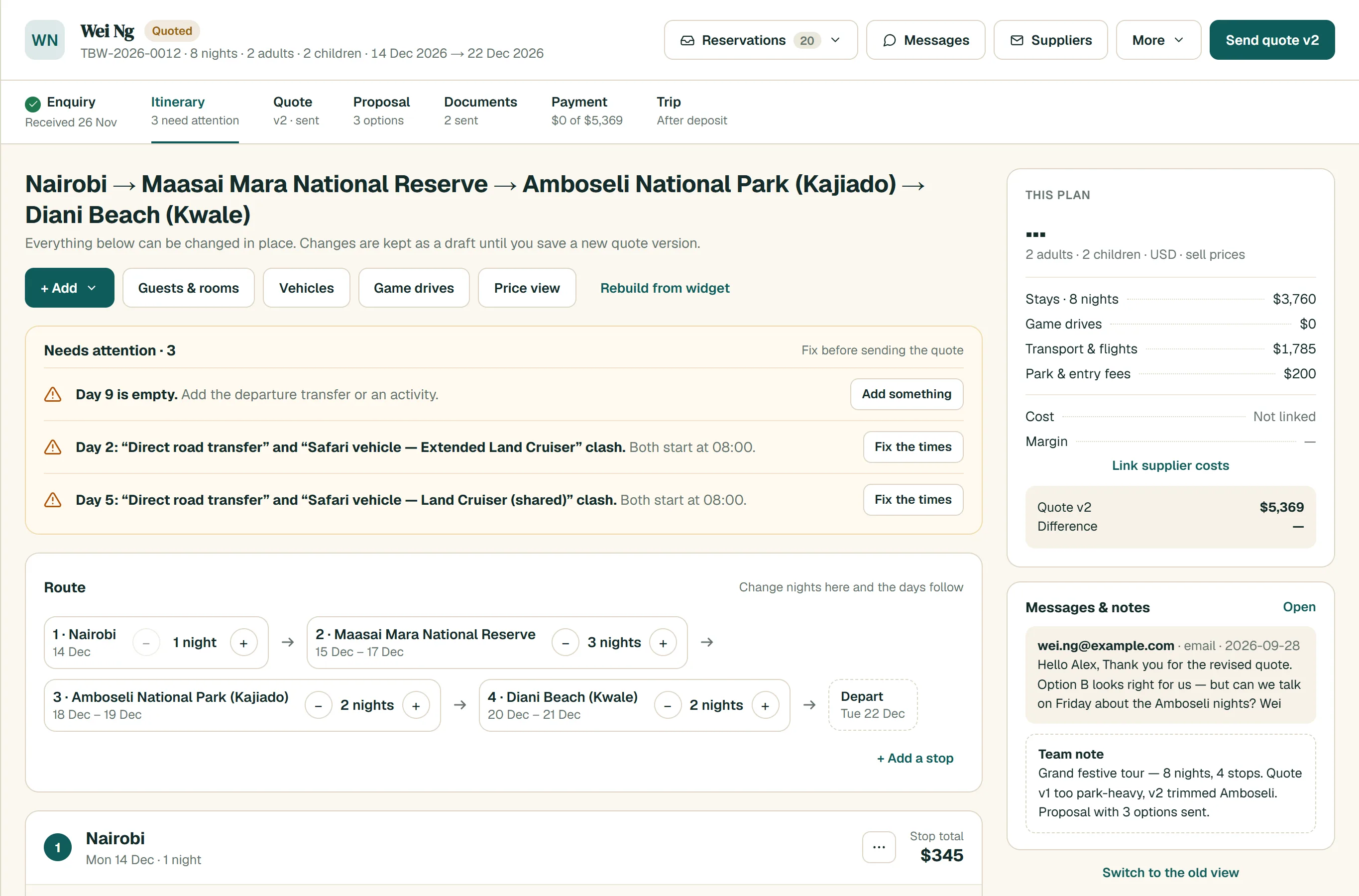Image resolution: width=1359 pixels, height=896 pixels.
Task: Click the number 1 Nairobi stop badge
Action: point(58,847)
